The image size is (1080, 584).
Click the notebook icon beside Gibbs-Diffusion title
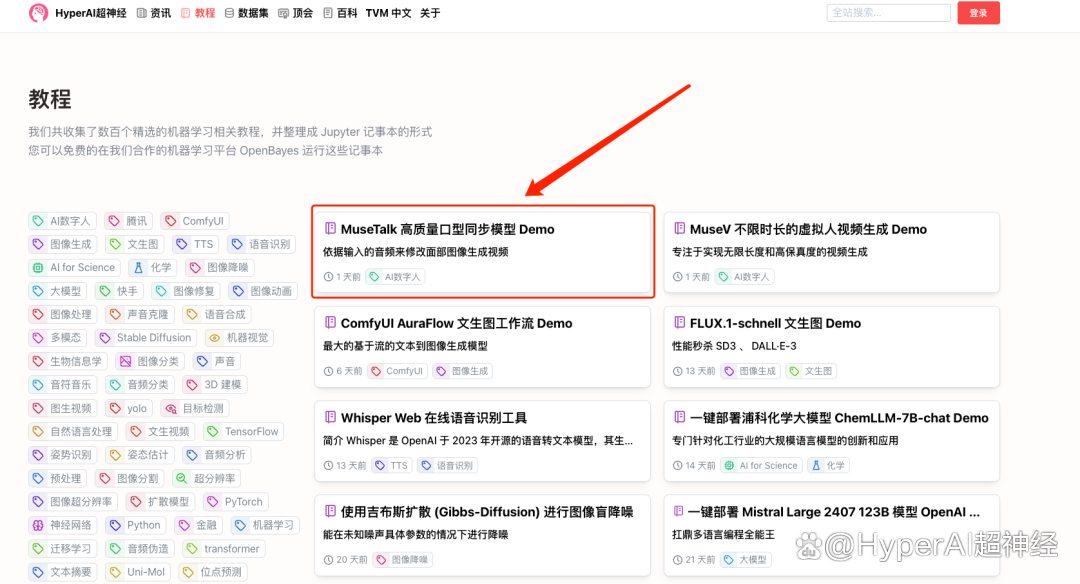(331, 511)
